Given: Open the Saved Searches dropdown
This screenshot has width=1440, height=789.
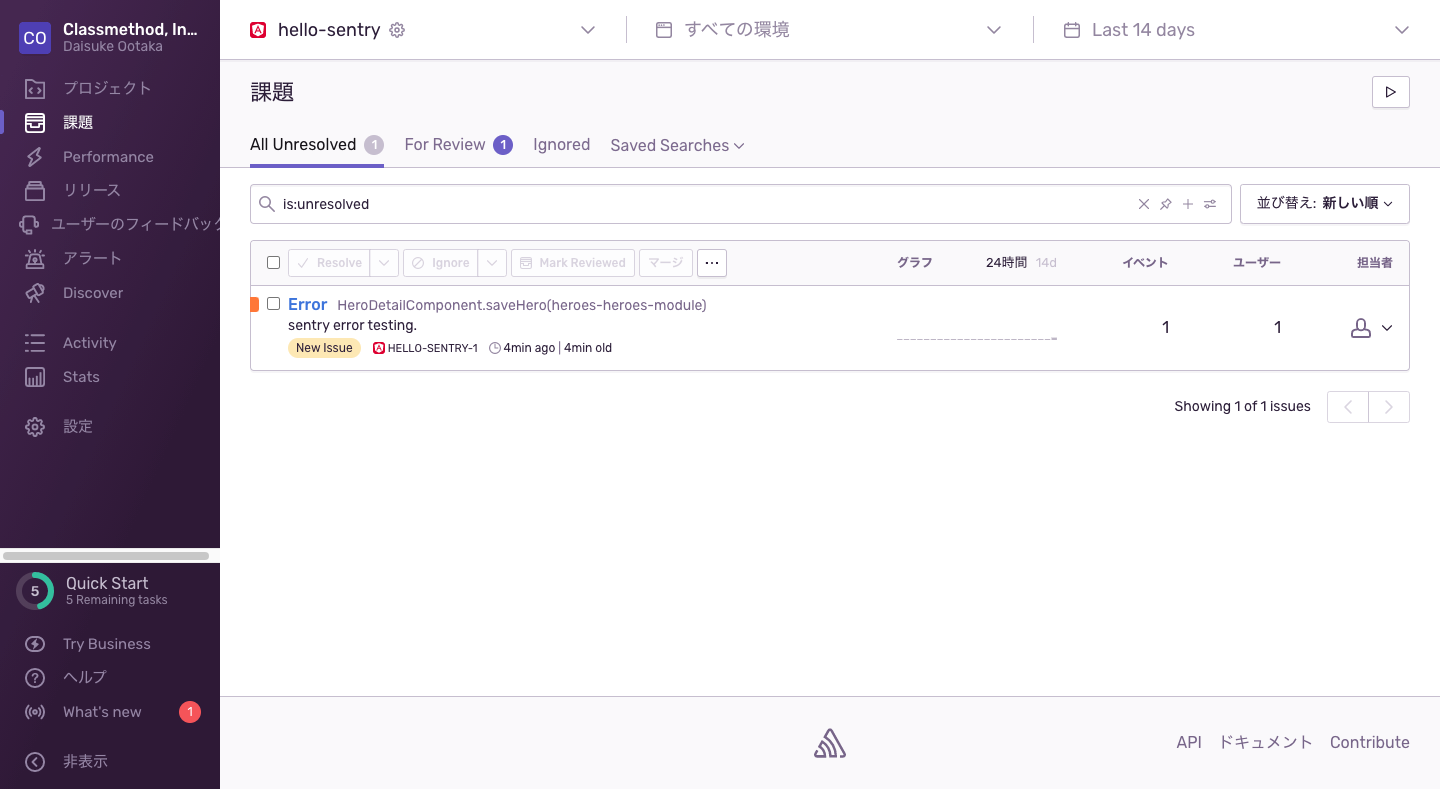Looking at the screenshot, I should tap(677, 145).
